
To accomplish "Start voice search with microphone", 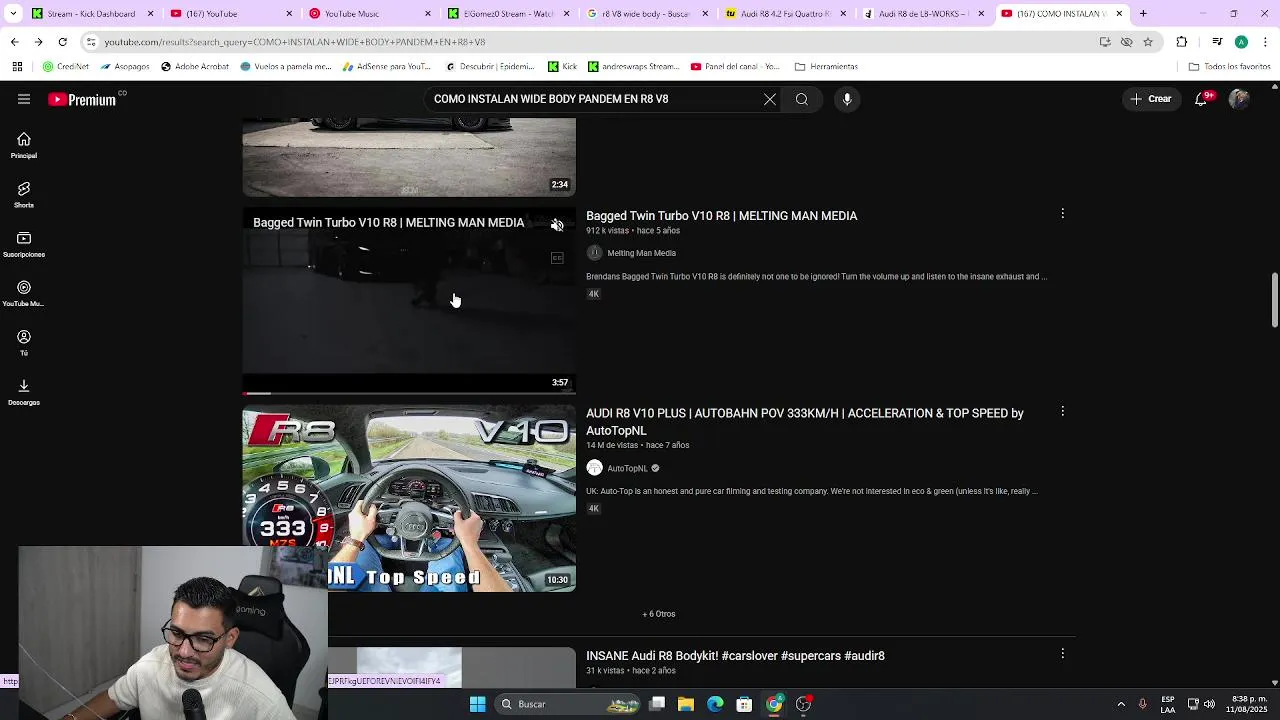I will click(847, 99).
